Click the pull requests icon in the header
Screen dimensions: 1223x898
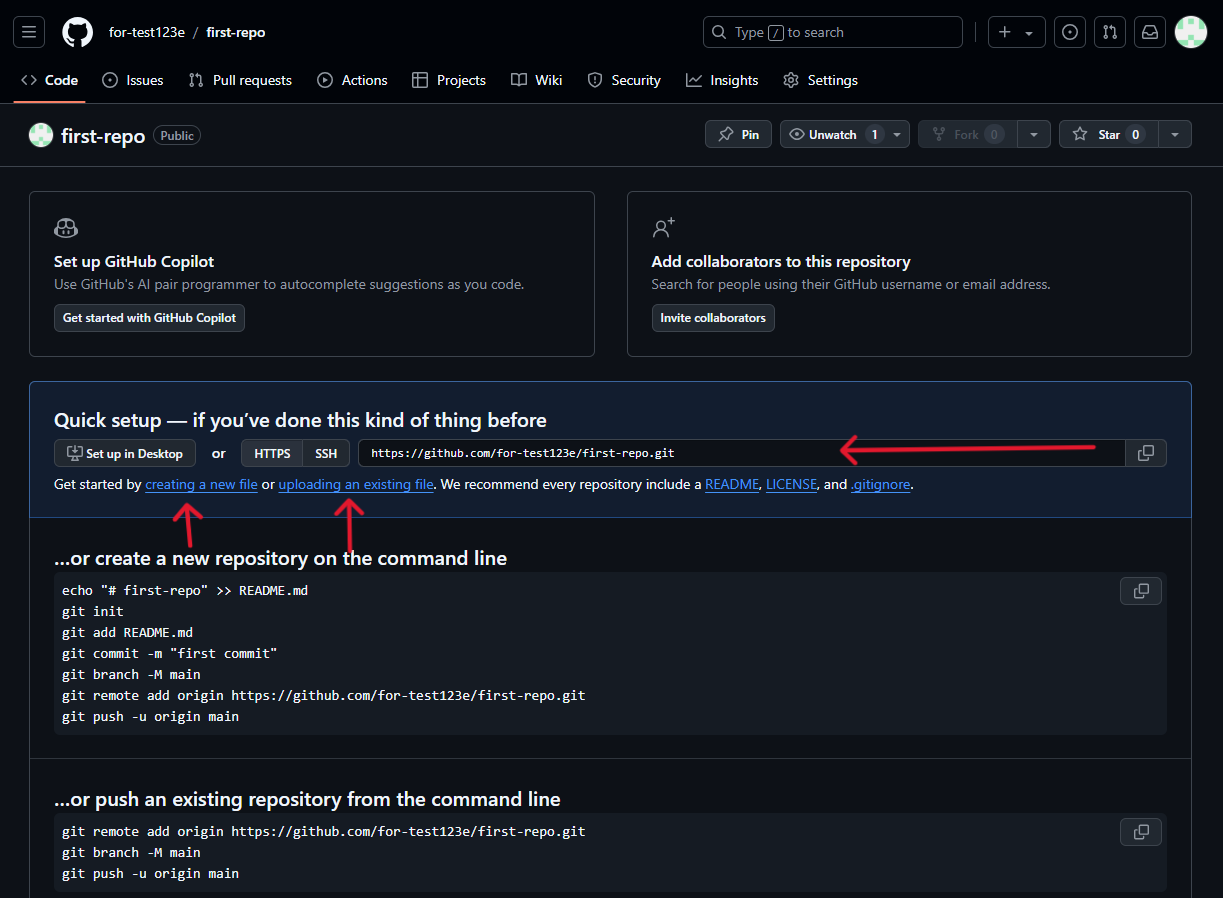pos(1110,31)
